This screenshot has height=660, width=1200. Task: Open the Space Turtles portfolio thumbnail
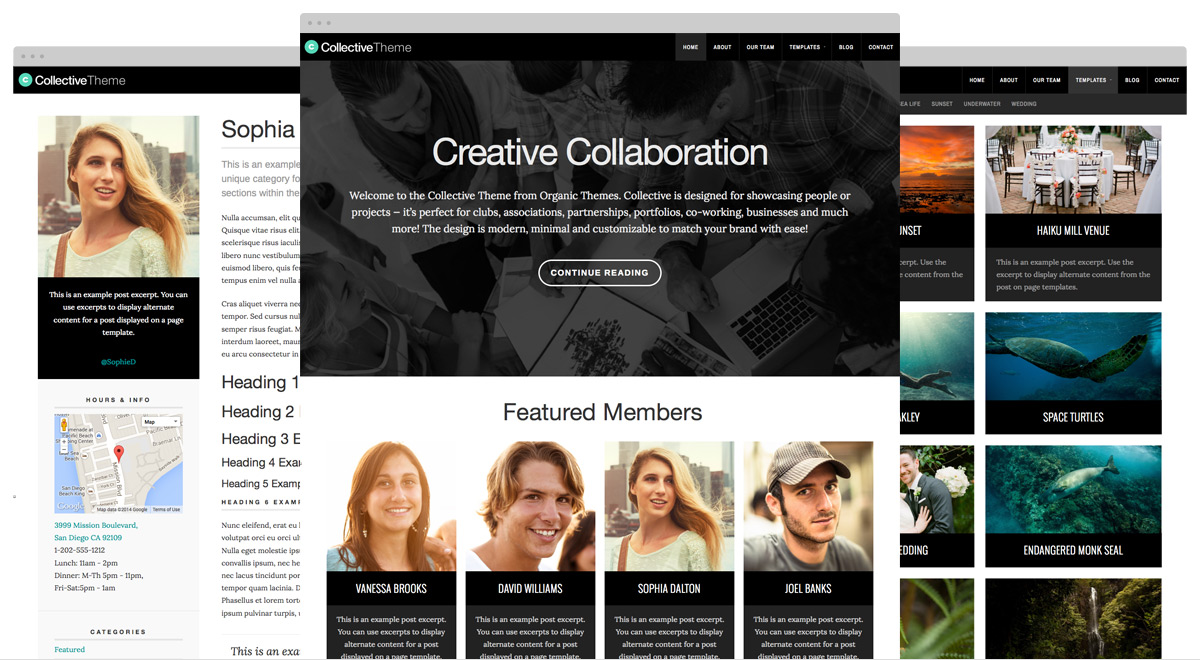click(x=1073, y=356)
